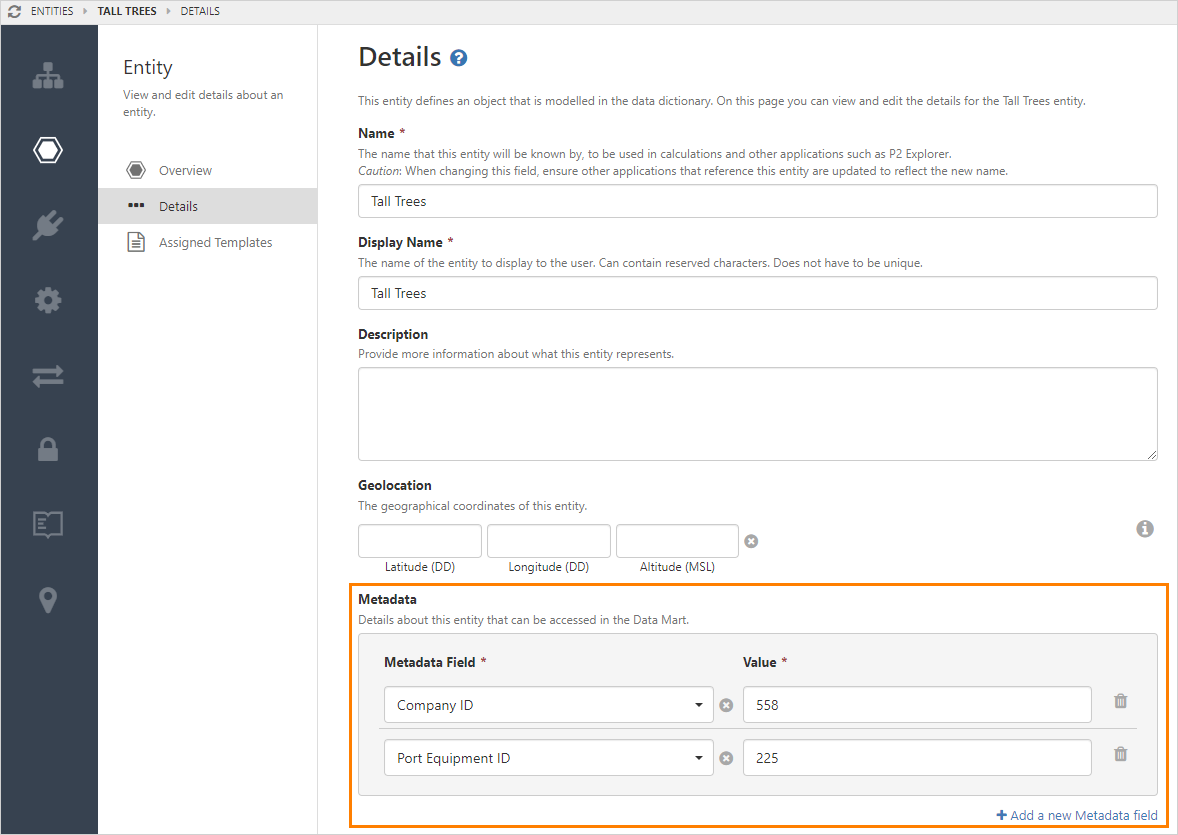Open the Overview page in Entity menu
Image resolution: width=1178 pixels, height=835 pixels.
[185, 171]
